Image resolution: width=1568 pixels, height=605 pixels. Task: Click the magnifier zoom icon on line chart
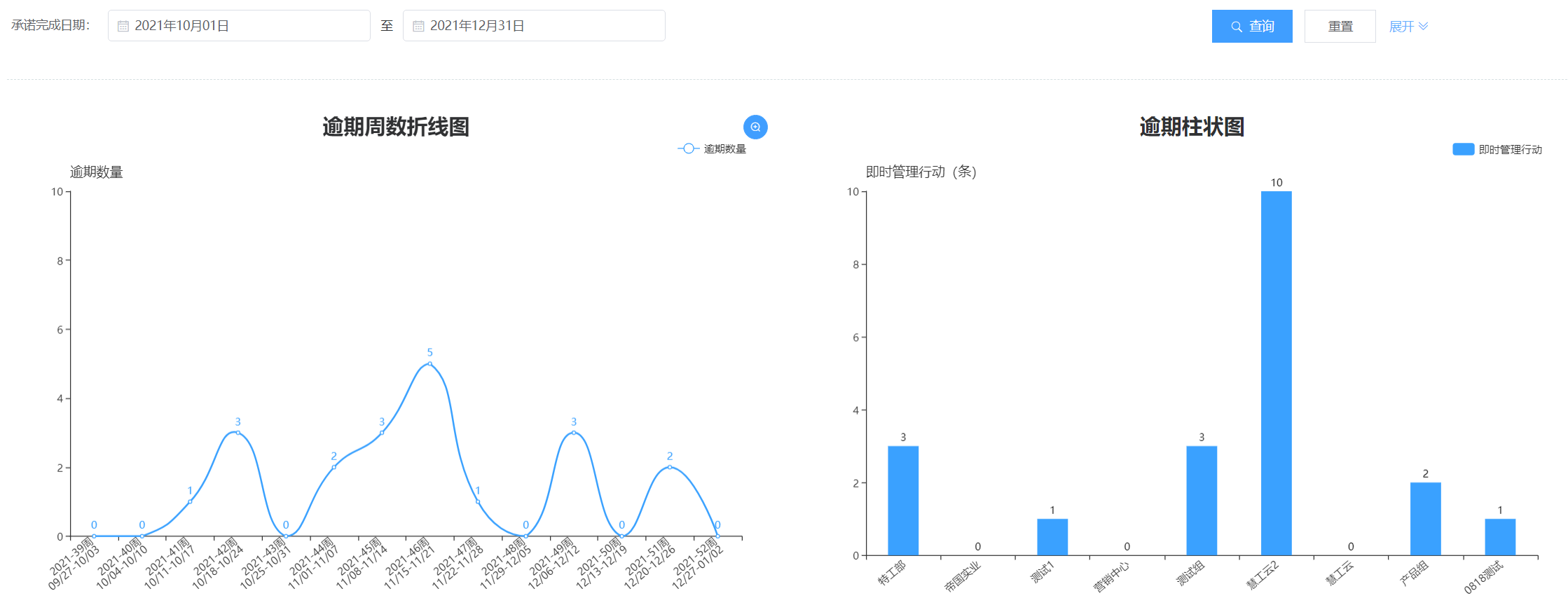[755, 127]
